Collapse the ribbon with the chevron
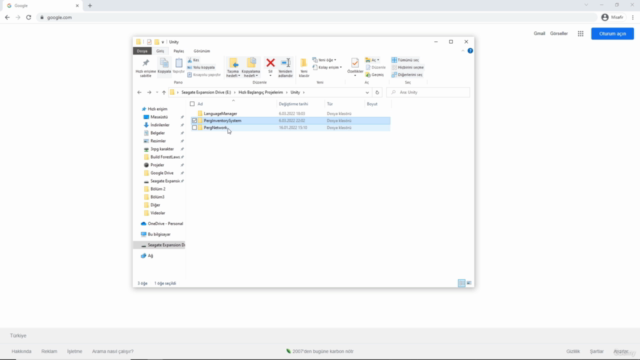The height and width of the screenshot is (360, 640). (x=463, y=51)
